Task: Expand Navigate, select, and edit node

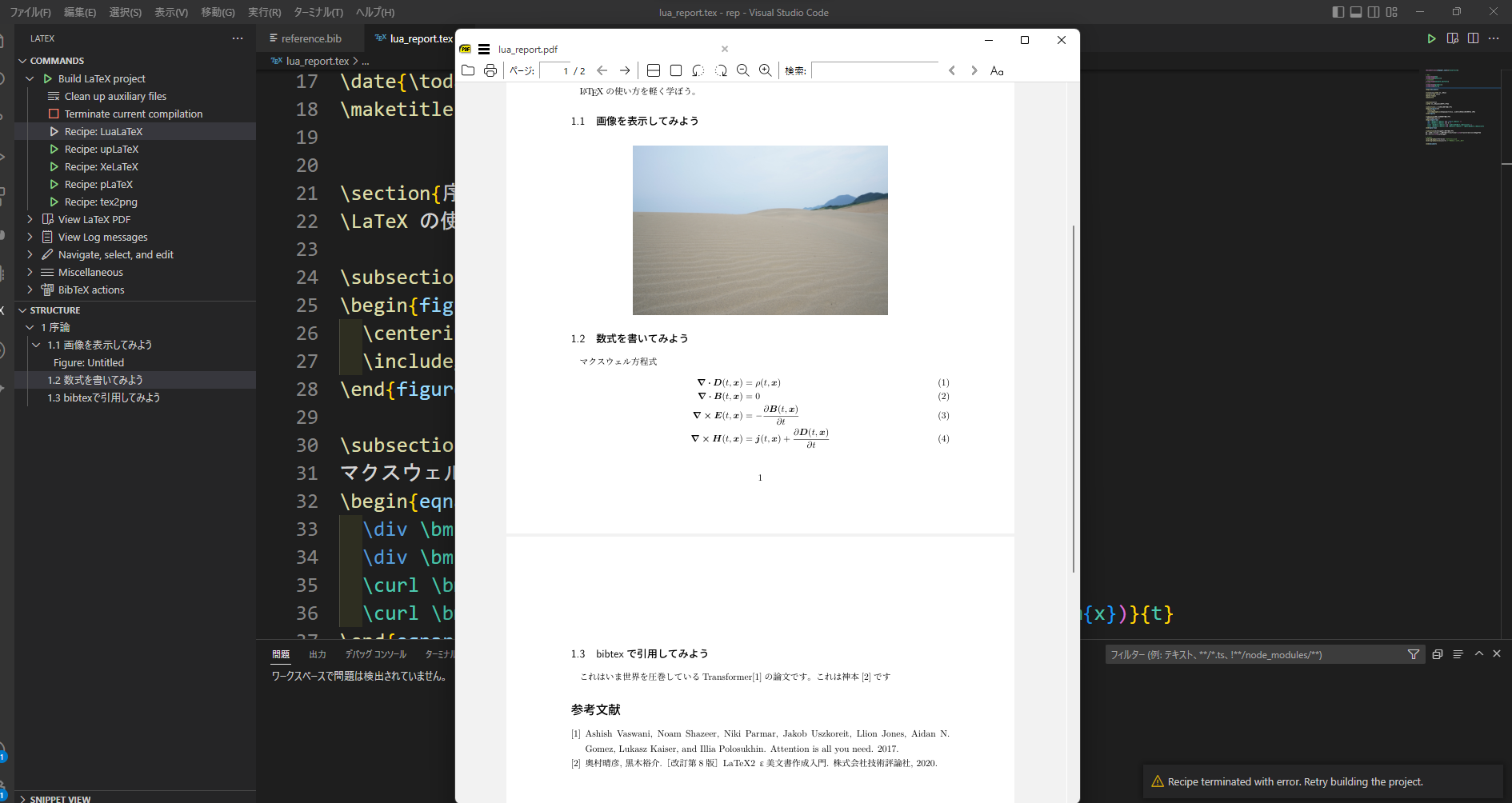Action: click(30, 254)
